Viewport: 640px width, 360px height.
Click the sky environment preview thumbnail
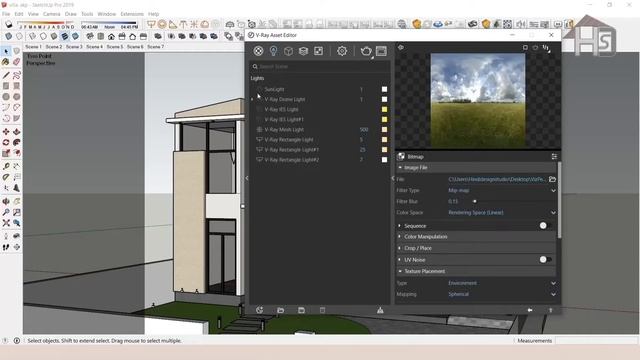pos(478,100)
